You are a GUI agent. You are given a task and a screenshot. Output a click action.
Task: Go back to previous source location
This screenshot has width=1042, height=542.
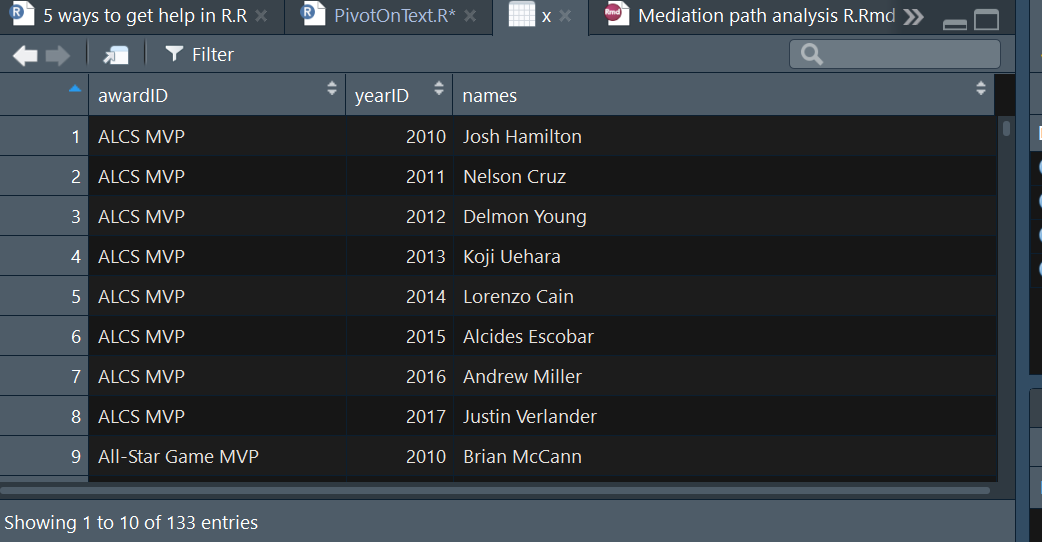point(25,55)
